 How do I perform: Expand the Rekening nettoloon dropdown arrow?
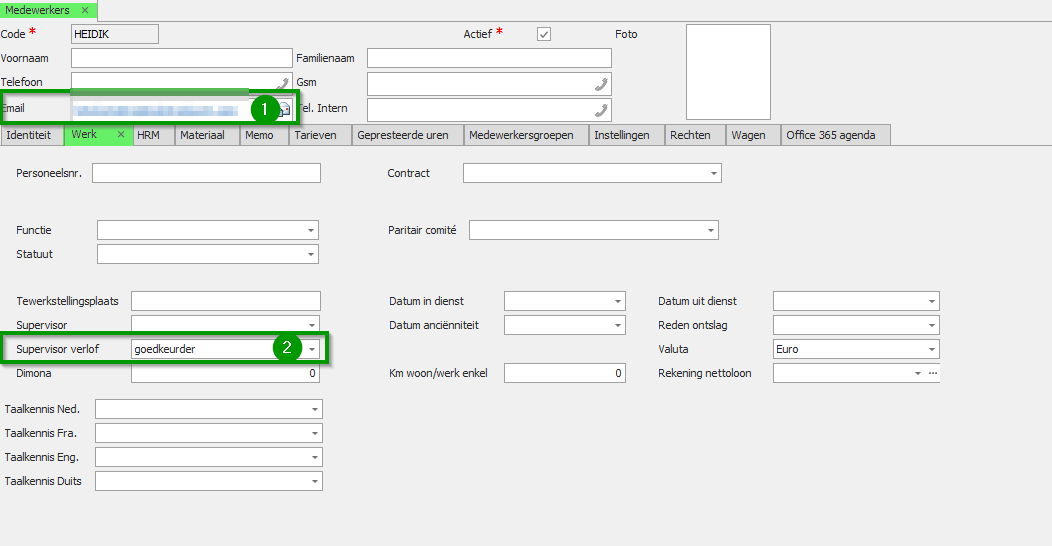tap(918, 373)
